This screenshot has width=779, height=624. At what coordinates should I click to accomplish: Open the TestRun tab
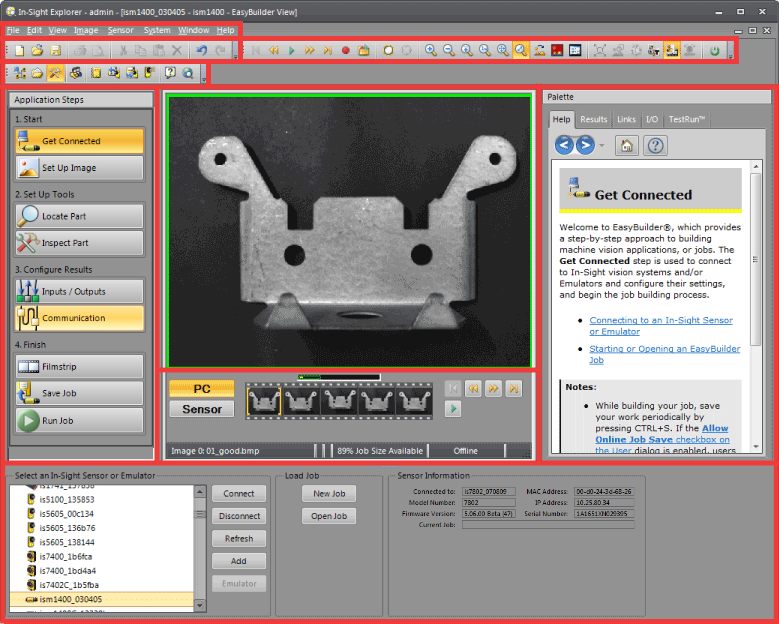(x=687, y=119)
